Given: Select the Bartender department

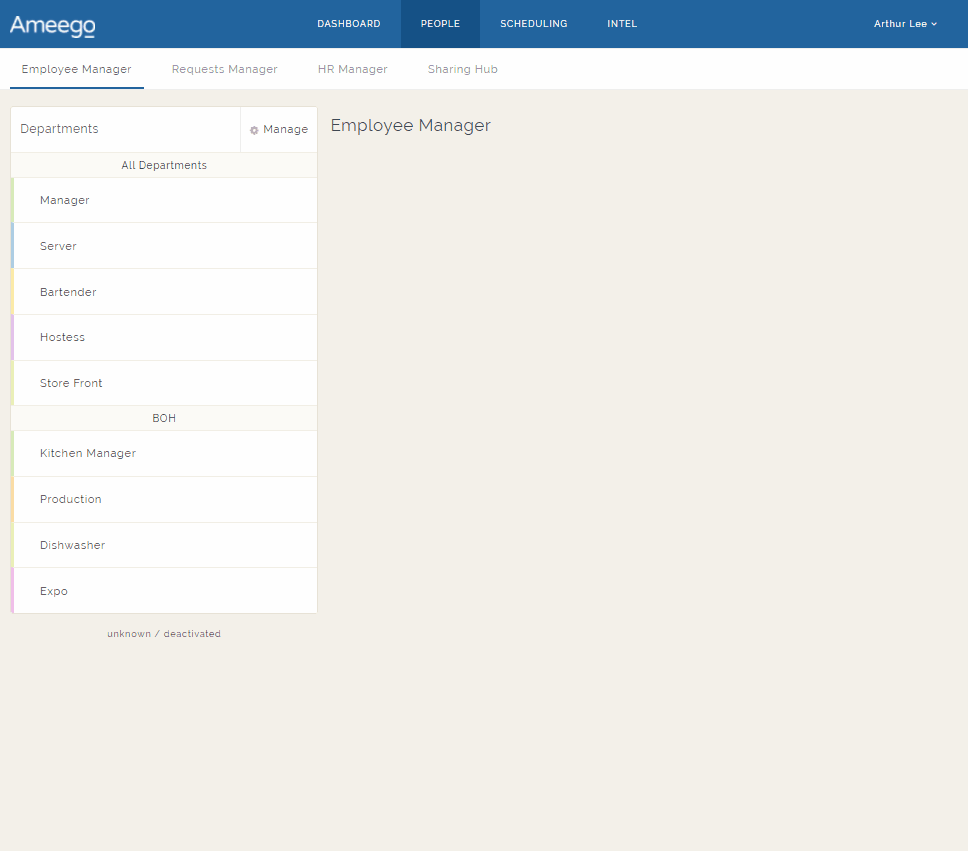Looking at the screenshot, I should pos(68,292).
